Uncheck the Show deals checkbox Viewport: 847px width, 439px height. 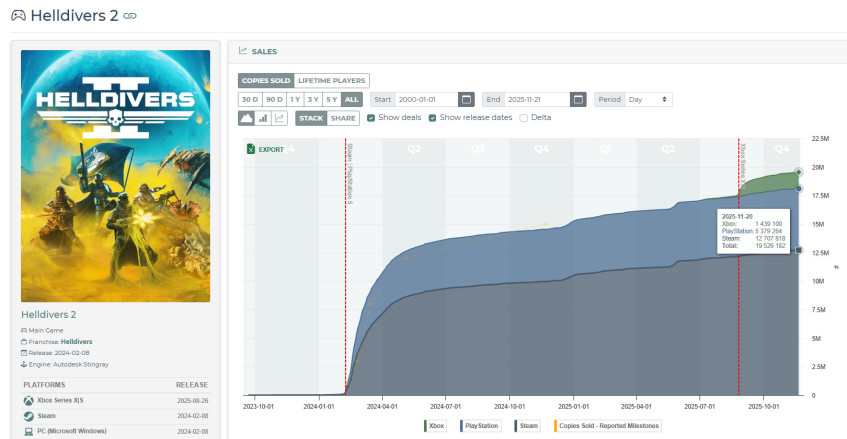[372, 118]
